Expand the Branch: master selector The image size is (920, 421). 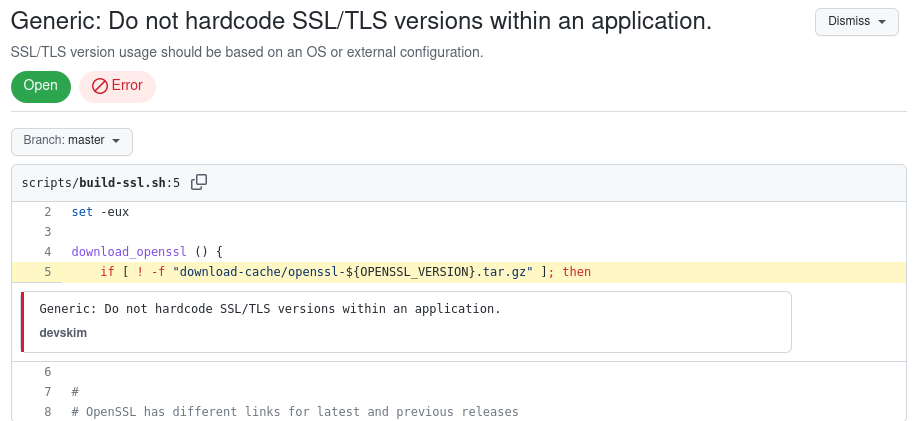[72, 141]
